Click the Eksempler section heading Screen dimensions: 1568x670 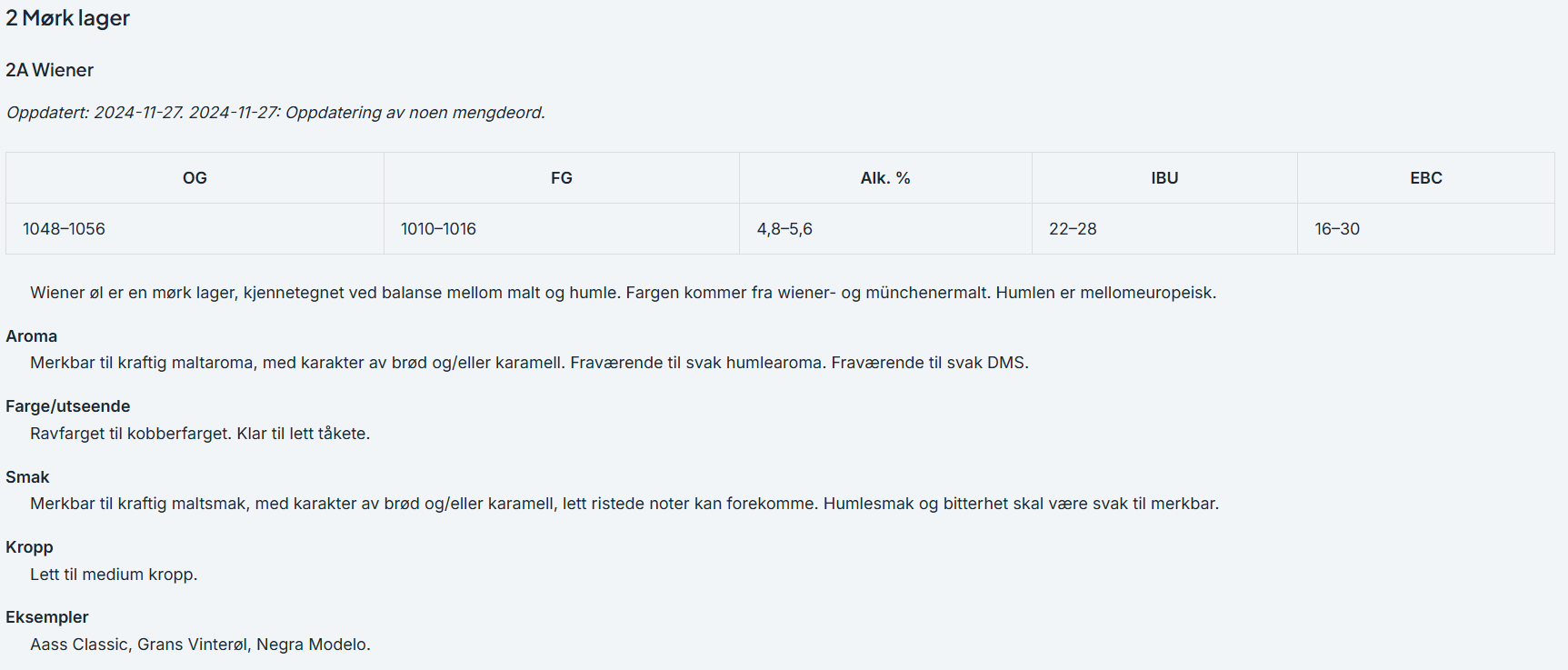click(46, 617)
